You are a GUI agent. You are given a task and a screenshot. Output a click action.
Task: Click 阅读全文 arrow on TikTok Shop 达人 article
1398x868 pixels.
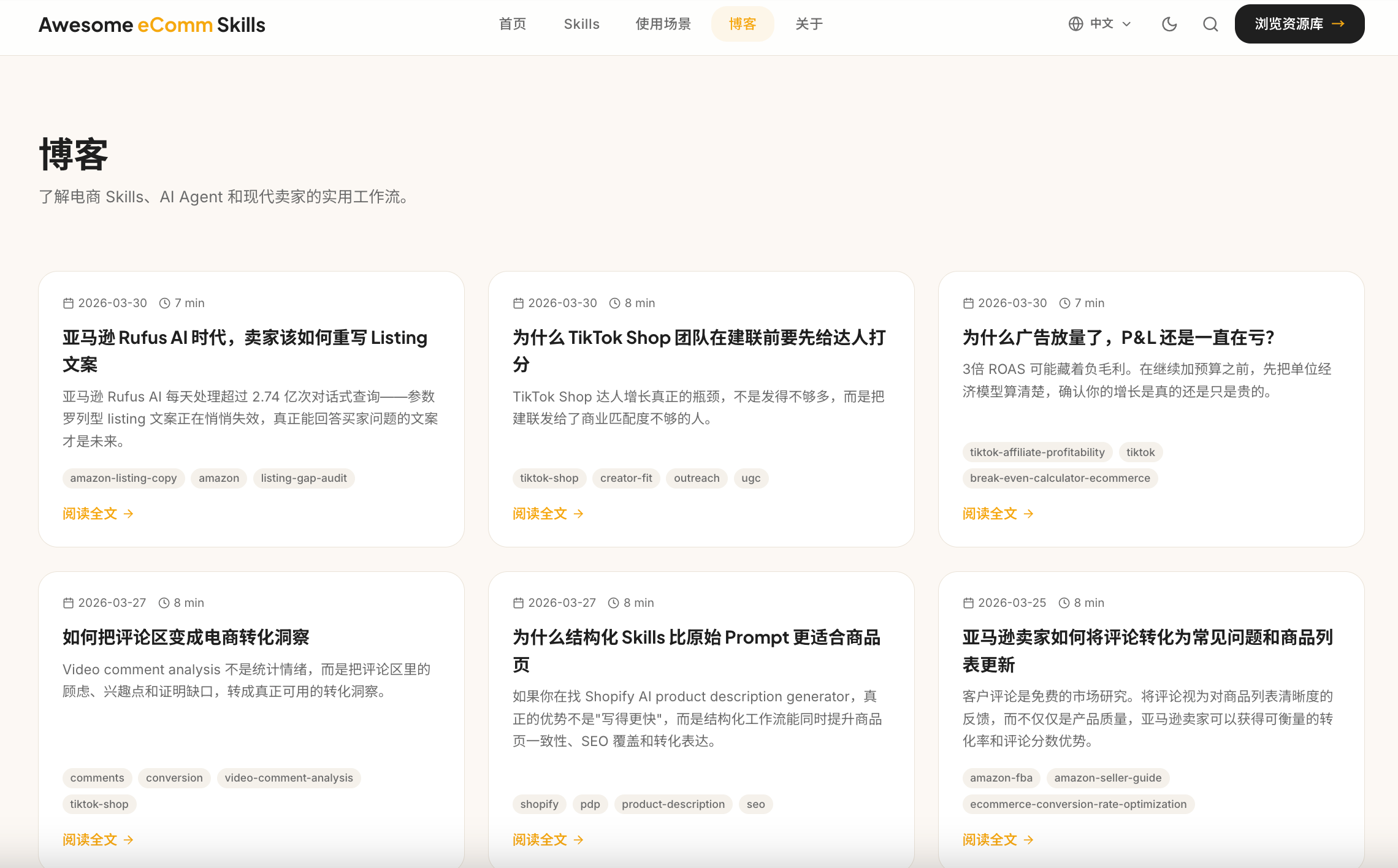click(578, 514)
